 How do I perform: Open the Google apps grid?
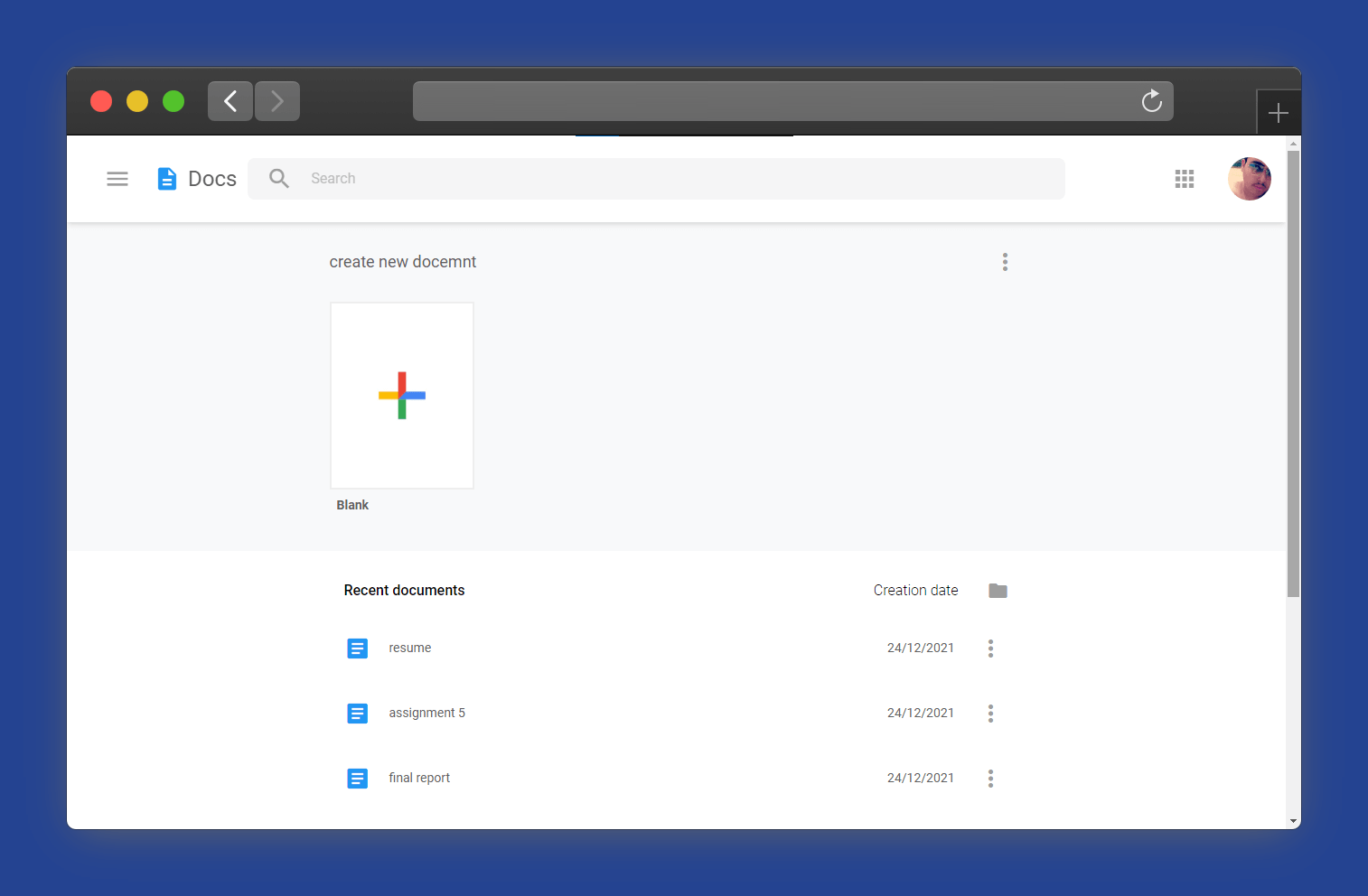(x=1184, y=179)
